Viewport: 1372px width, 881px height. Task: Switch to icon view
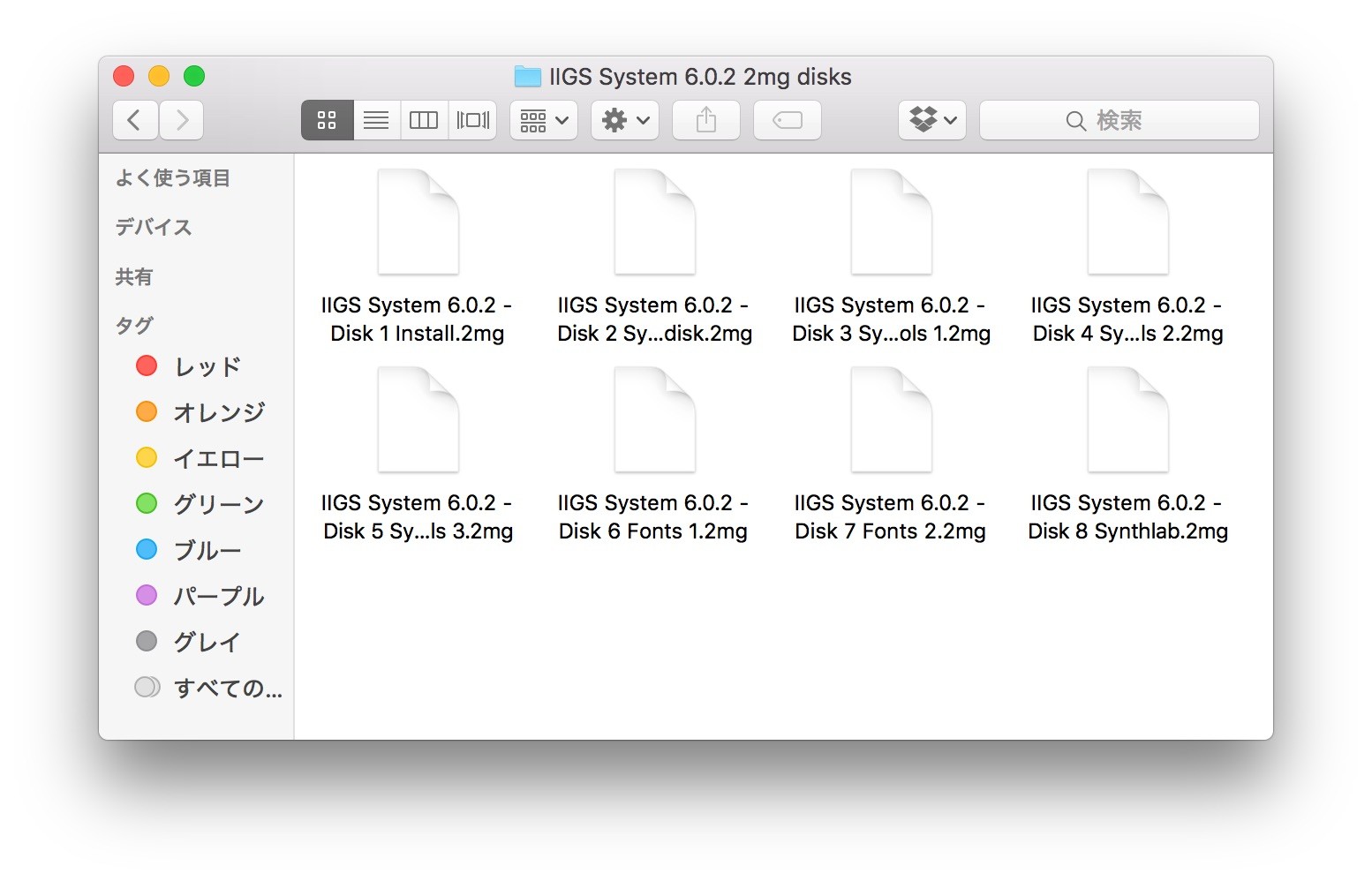(328, 120)
